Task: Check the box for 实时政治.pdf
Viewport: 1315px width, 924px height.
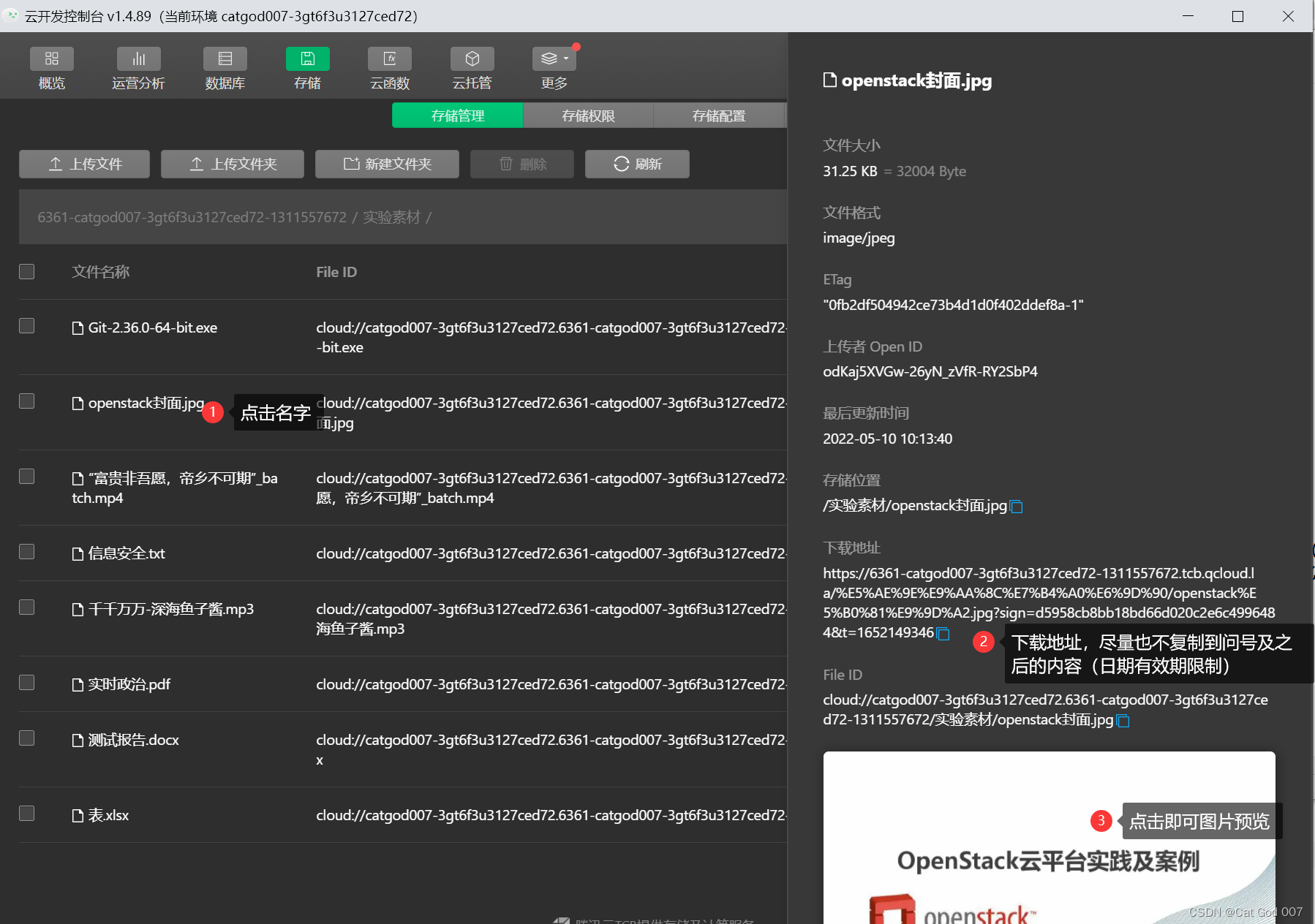Action: click(x=27, y=682)
